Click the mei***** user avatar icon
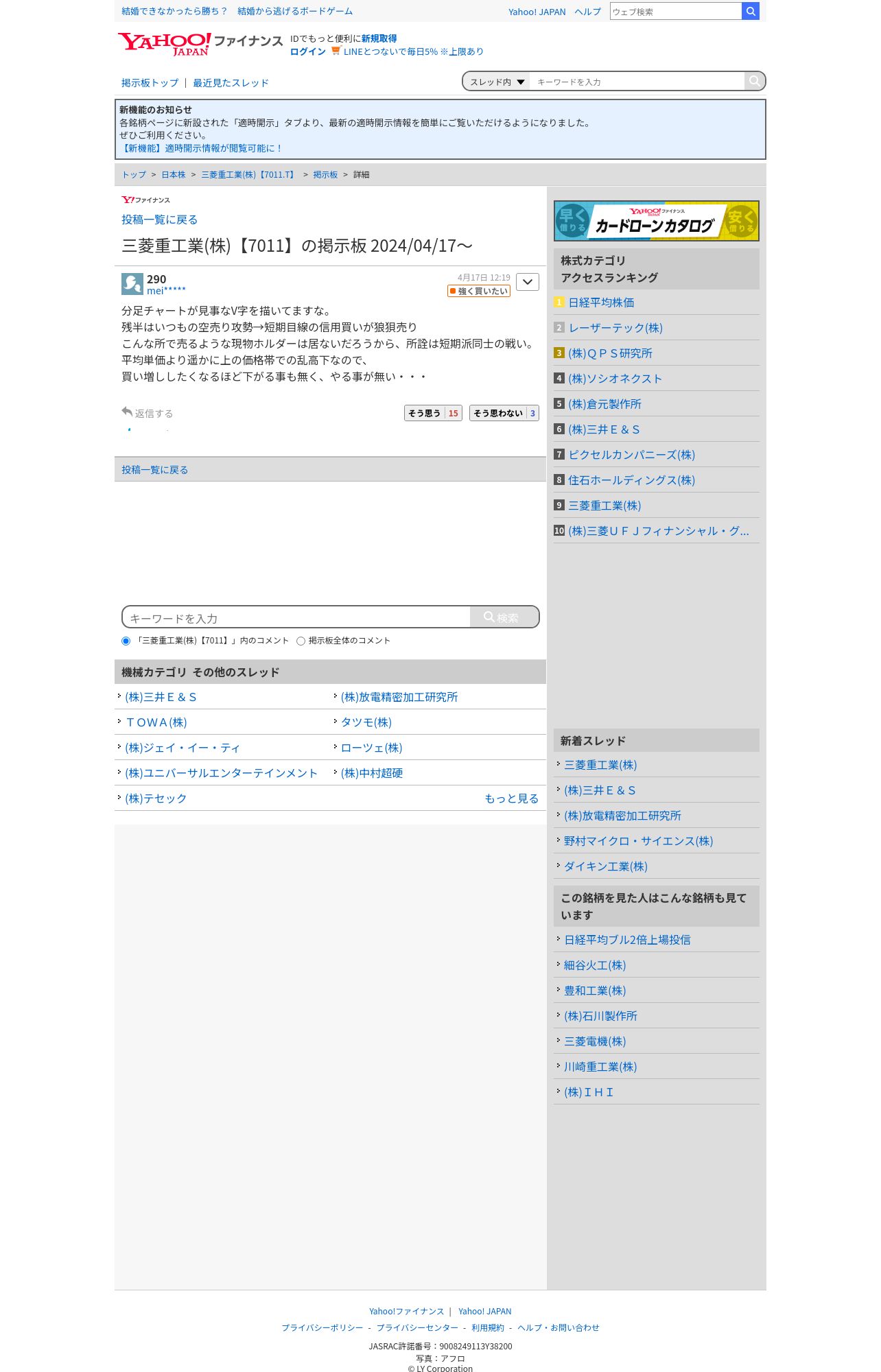 pos(132,283)
